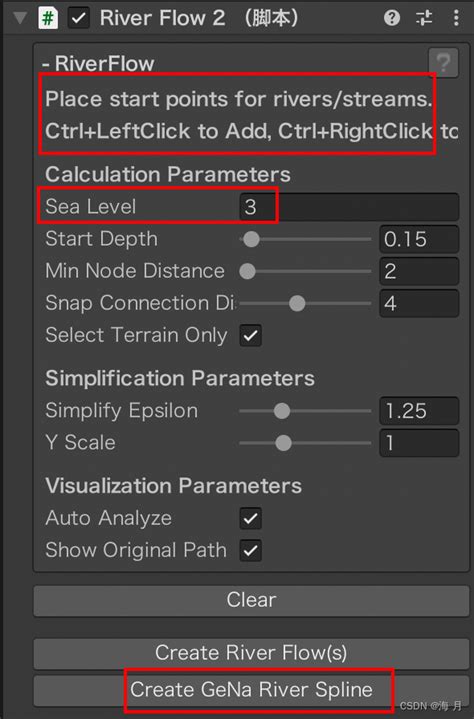Click the Clear button
474x719 pixels.
click(x=251, y=600)
